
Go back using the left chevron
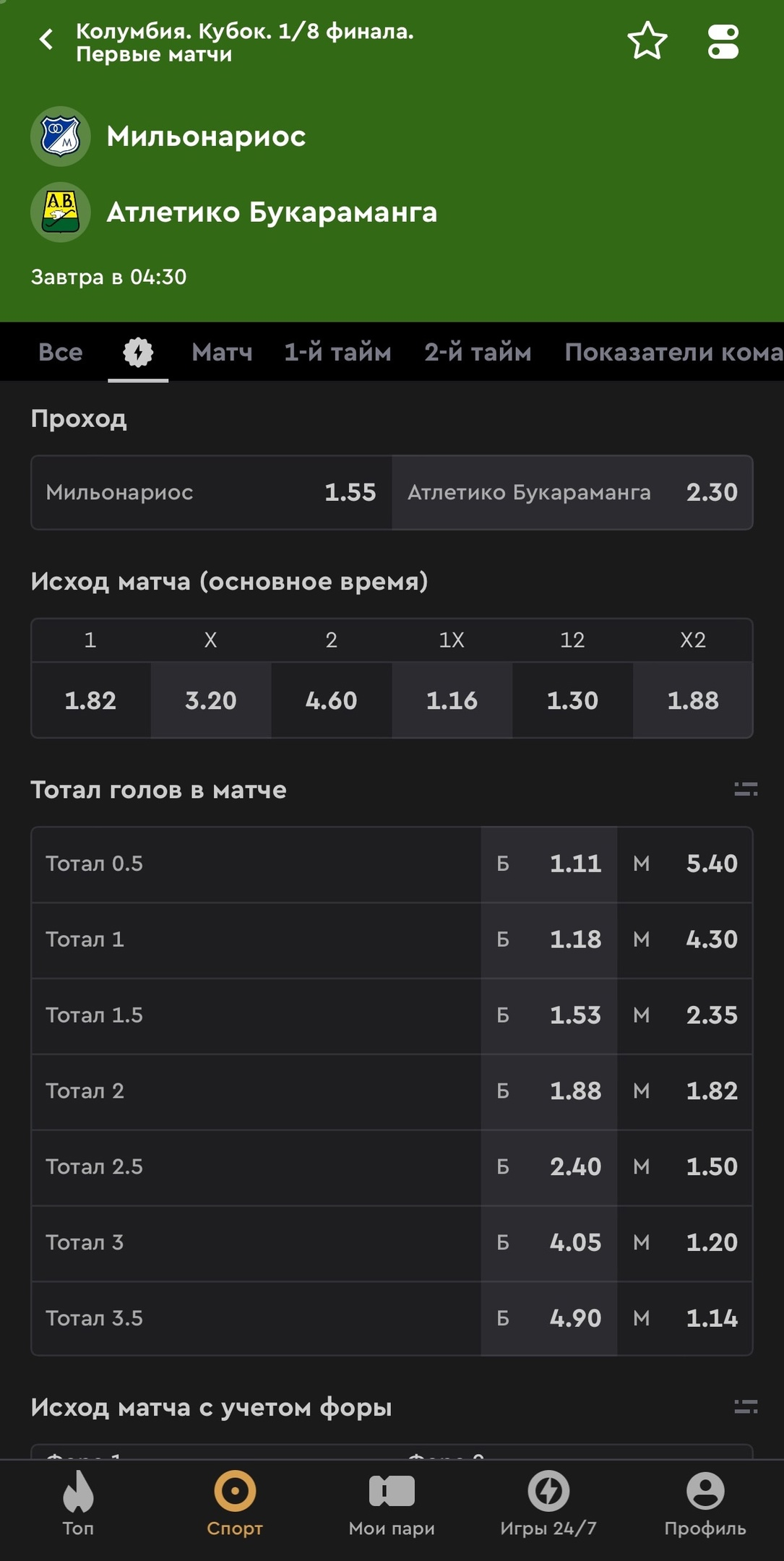46,39
